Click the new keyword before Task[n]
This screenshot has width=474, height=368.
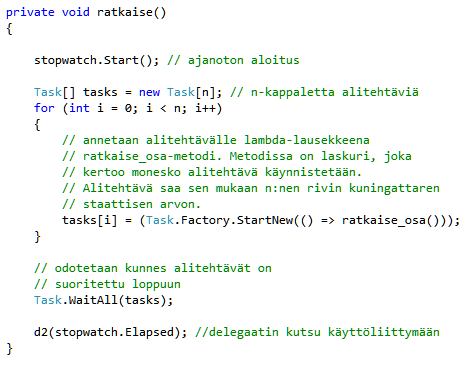(149, 92)
